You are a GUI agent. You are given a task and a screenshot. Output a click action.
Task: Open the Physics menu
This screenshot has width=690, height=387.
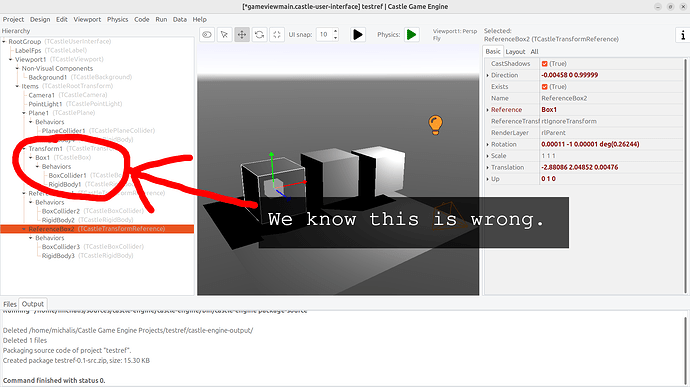click(x=117, y=19)
